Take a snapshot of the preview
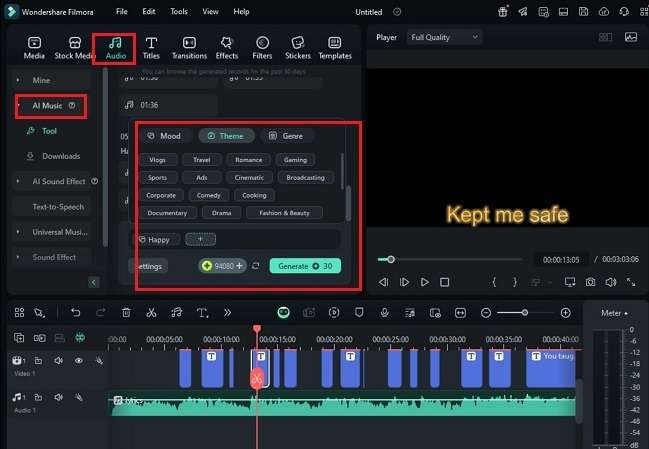The width and height of the screenshot is (649, 449). point(591,282)
